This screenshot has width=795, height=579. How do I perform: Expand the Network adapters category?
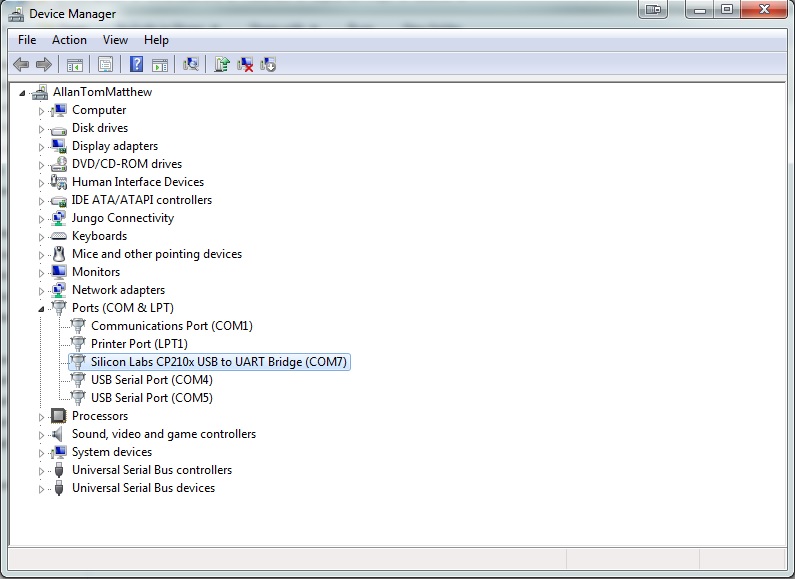[x=41, y=291]
